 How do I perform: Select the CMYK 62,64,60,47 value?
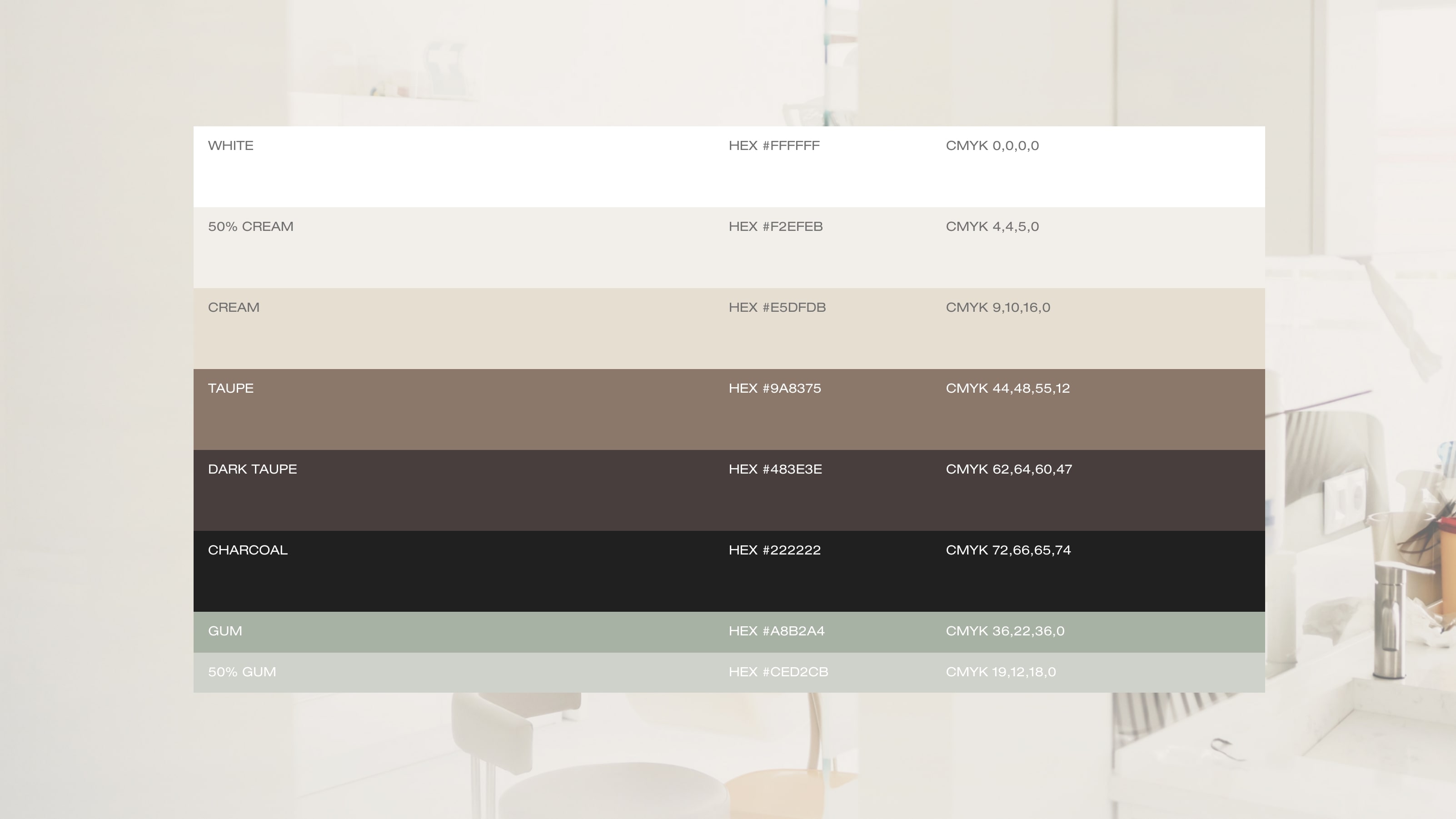pyautogui.click(x=1008, y=469)
